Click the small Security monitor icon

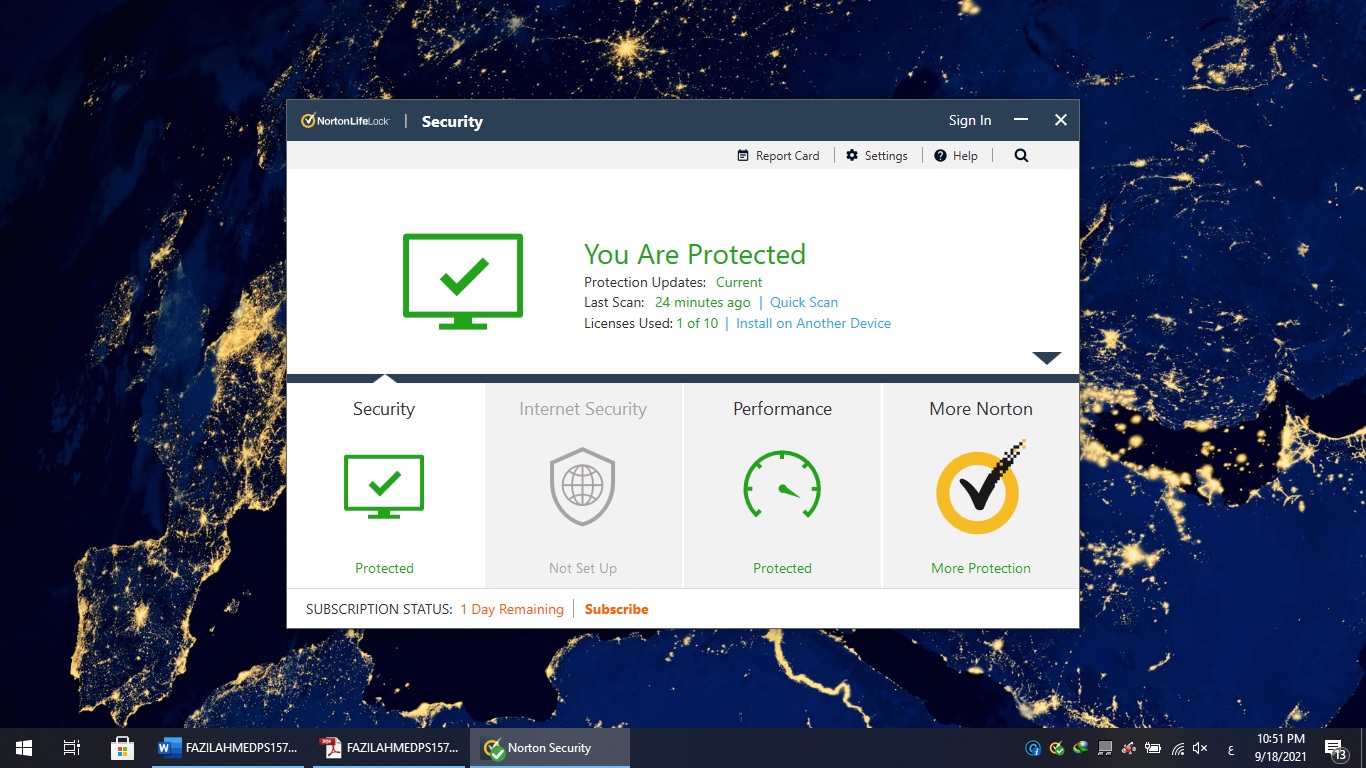click(384, 487)
